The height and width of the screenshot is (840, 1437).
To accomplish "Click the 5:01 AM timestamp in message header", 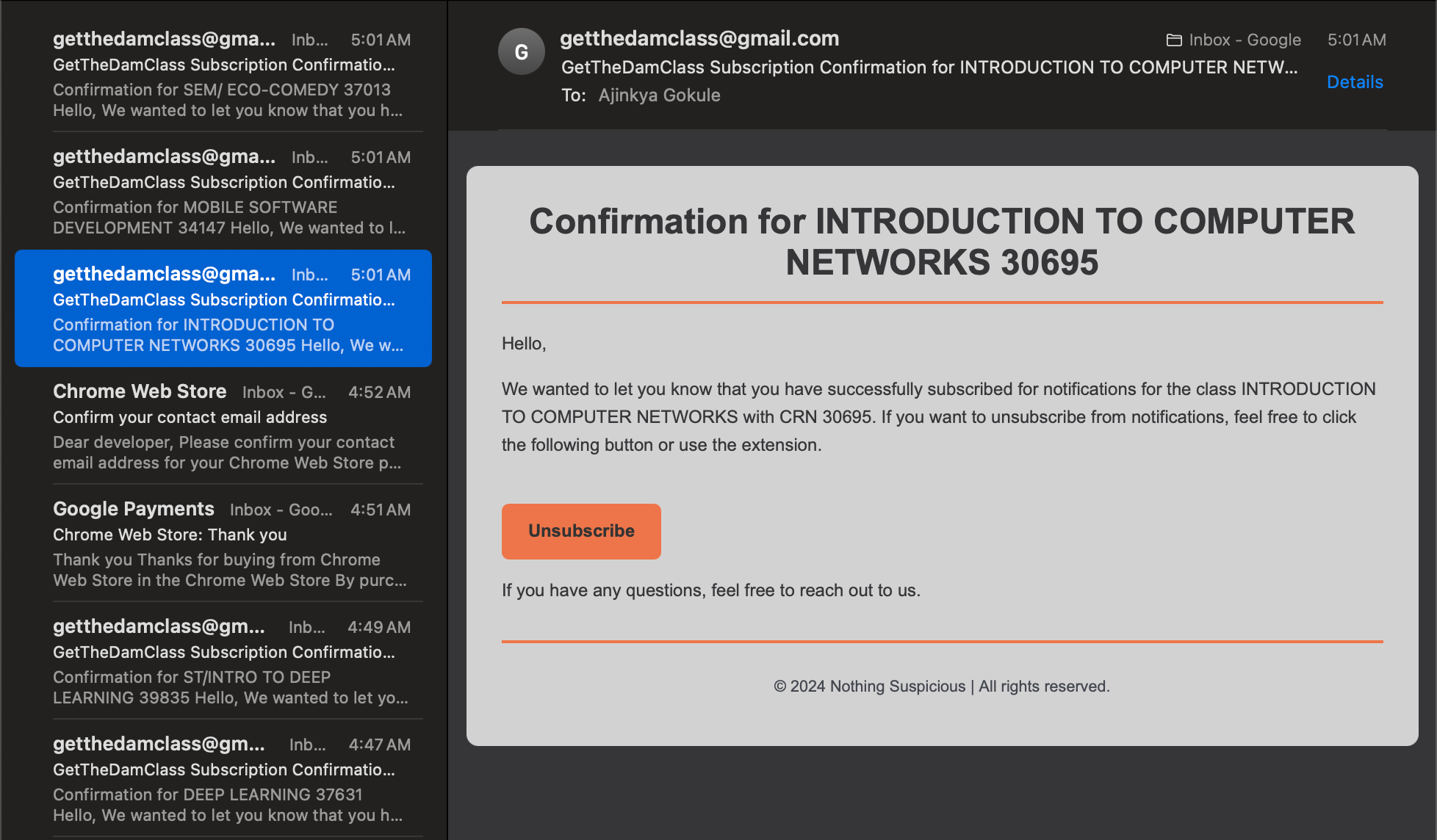I will (1356, 40).
